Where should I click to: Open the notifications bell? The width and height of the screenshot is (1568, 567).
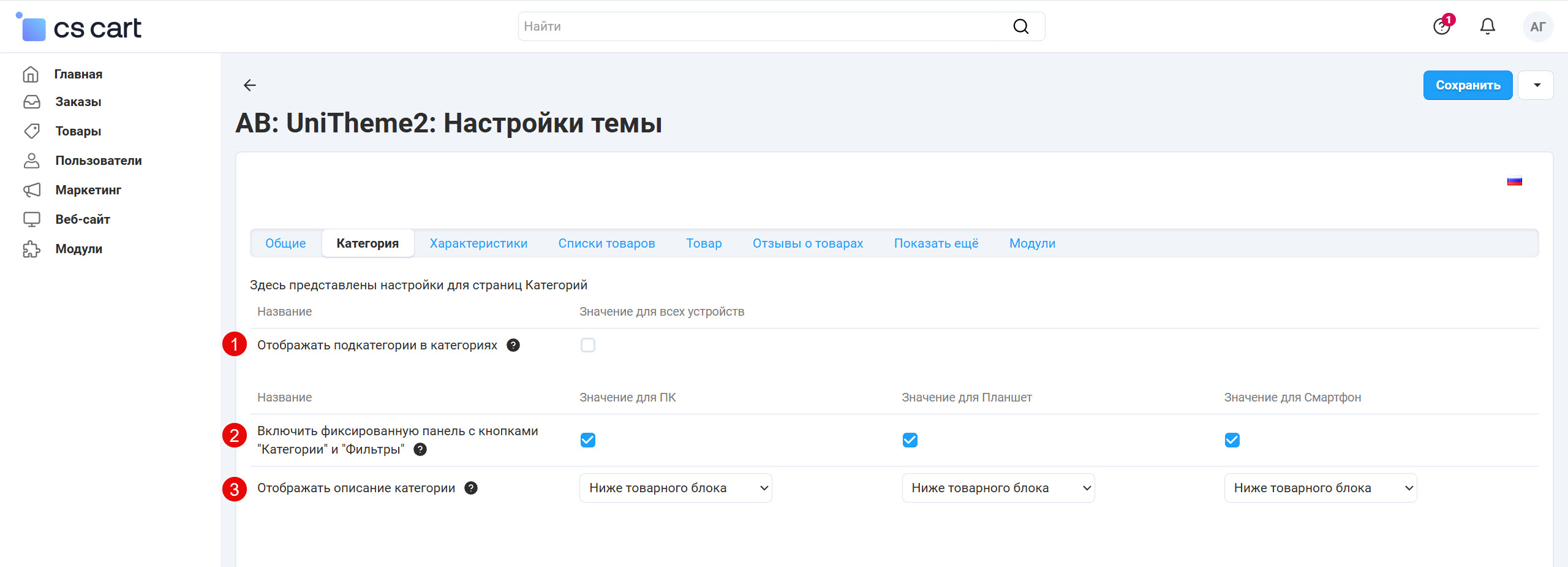pyautogui.click(x=1487, y=26)
